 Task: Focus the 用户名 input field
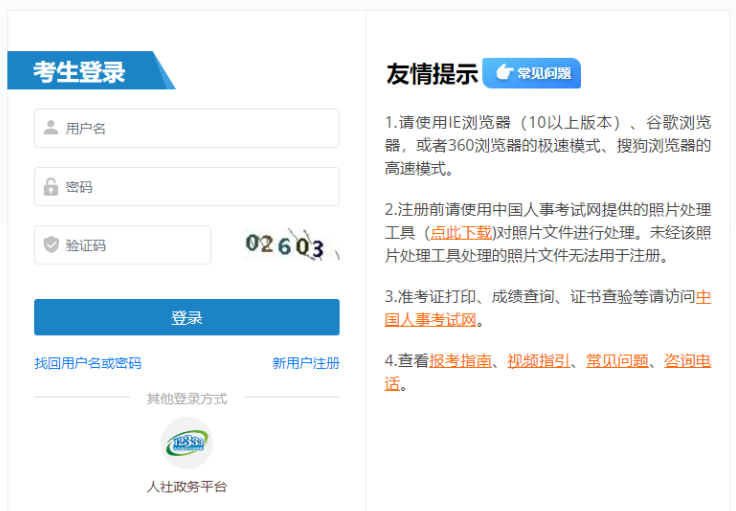(187, 128)
